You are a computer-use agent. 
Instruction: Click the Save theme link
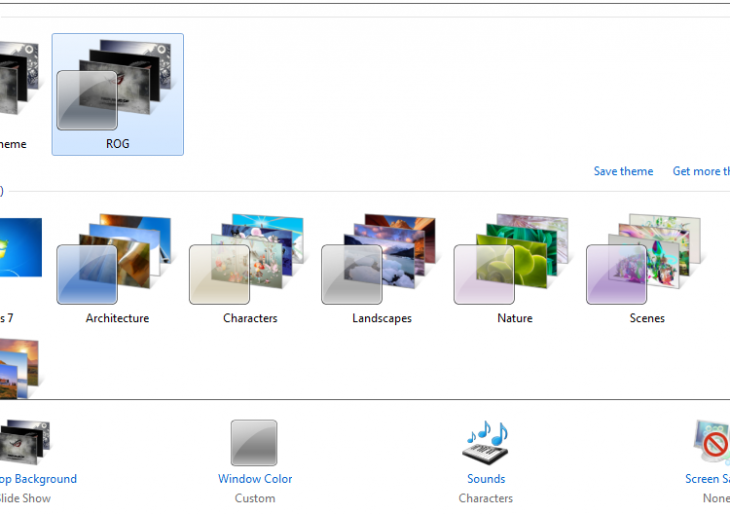pyautogui.click(x=623, y=171)
